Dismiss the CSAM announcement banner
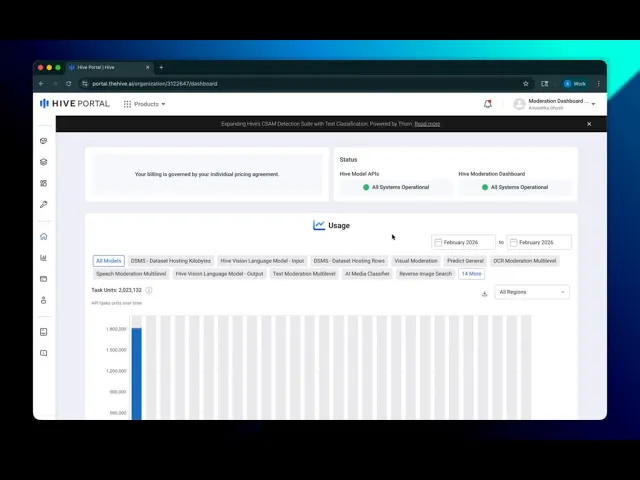Image resolution: width=640 pixels, height=480 pixels. (x=589, y=124)
